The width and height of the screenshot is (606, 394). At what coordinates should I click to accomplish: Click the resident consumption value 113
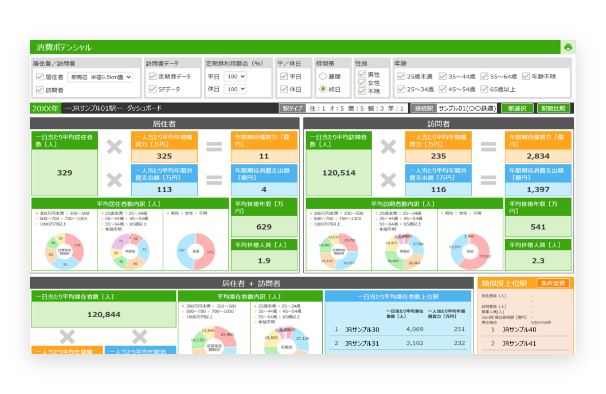(x=164, y=189)
